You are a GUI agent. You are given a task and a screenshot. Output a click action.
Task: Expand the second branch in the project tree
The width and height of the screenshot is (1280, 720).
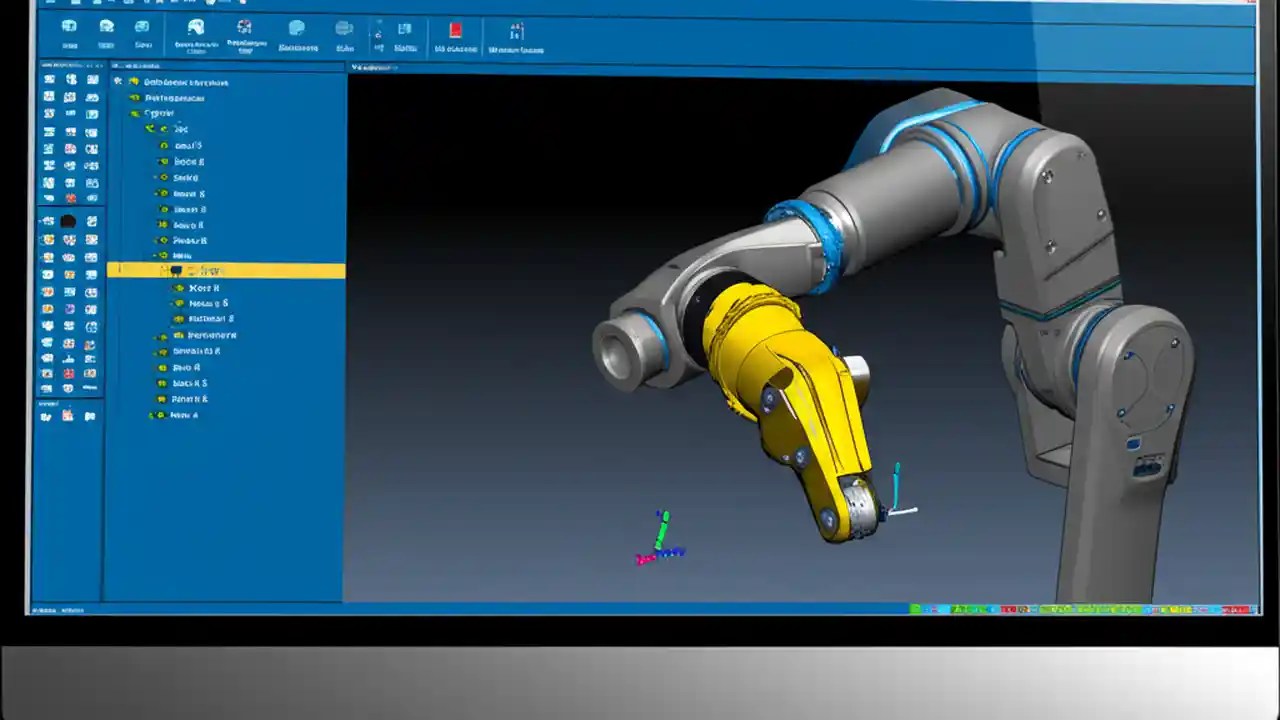(134, 97)
